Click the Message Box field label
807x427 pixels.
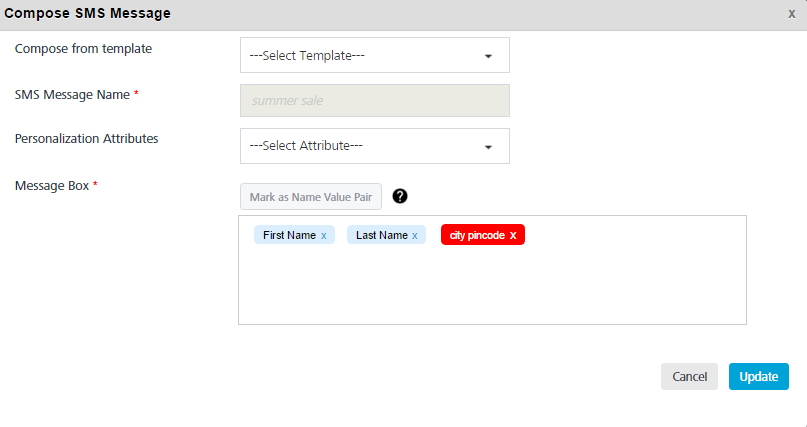52,186
